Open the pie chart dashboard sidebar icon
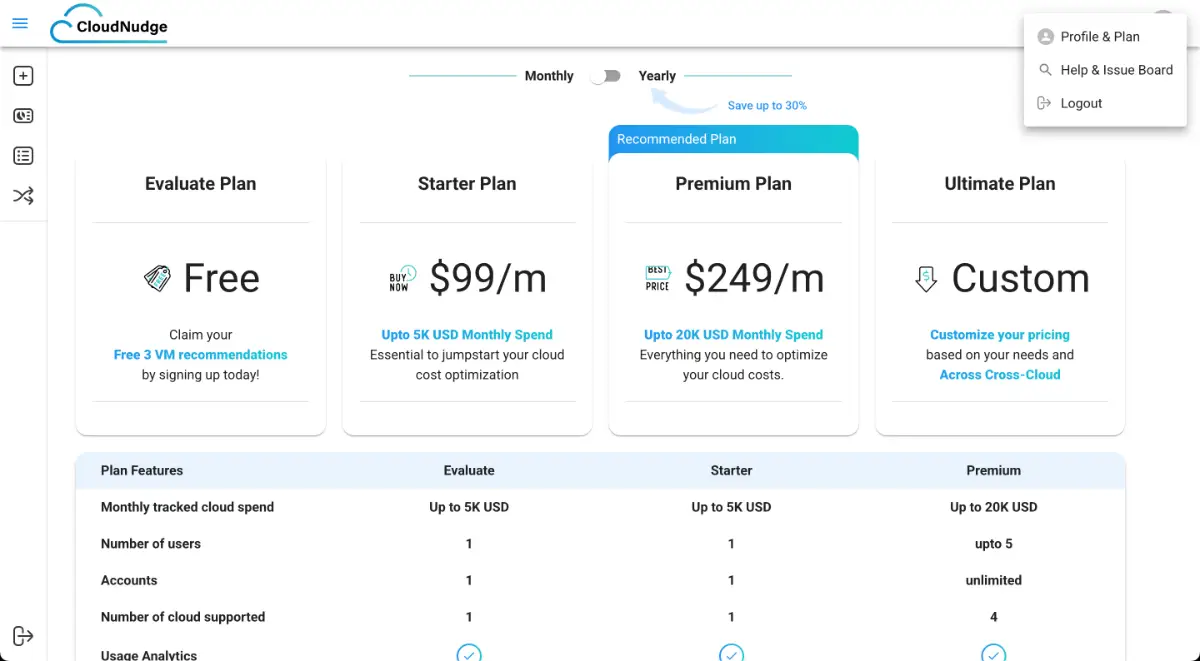This screenshot has width=1200, height=661. [x=23, y=116]
